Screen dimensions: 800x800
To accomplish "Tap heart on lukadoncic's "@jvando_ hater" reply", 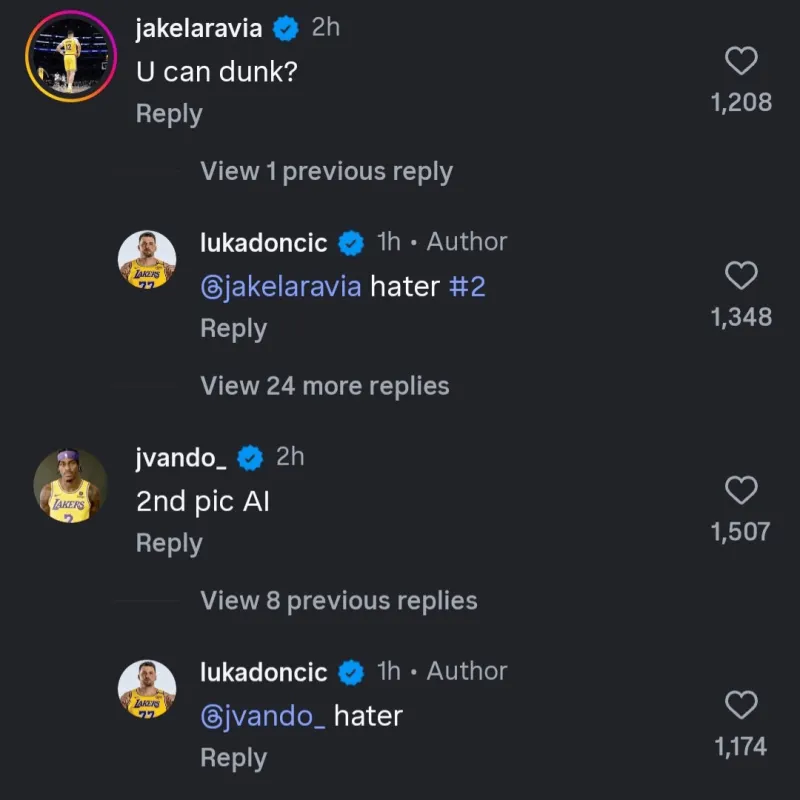I will pos(740,705).
